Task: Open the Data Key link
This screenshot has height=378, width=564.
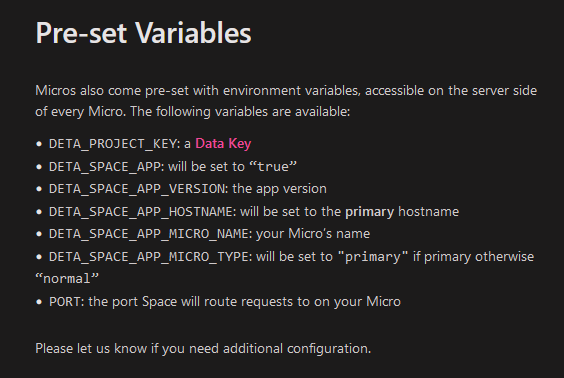Action: click(x=223, y=144)
